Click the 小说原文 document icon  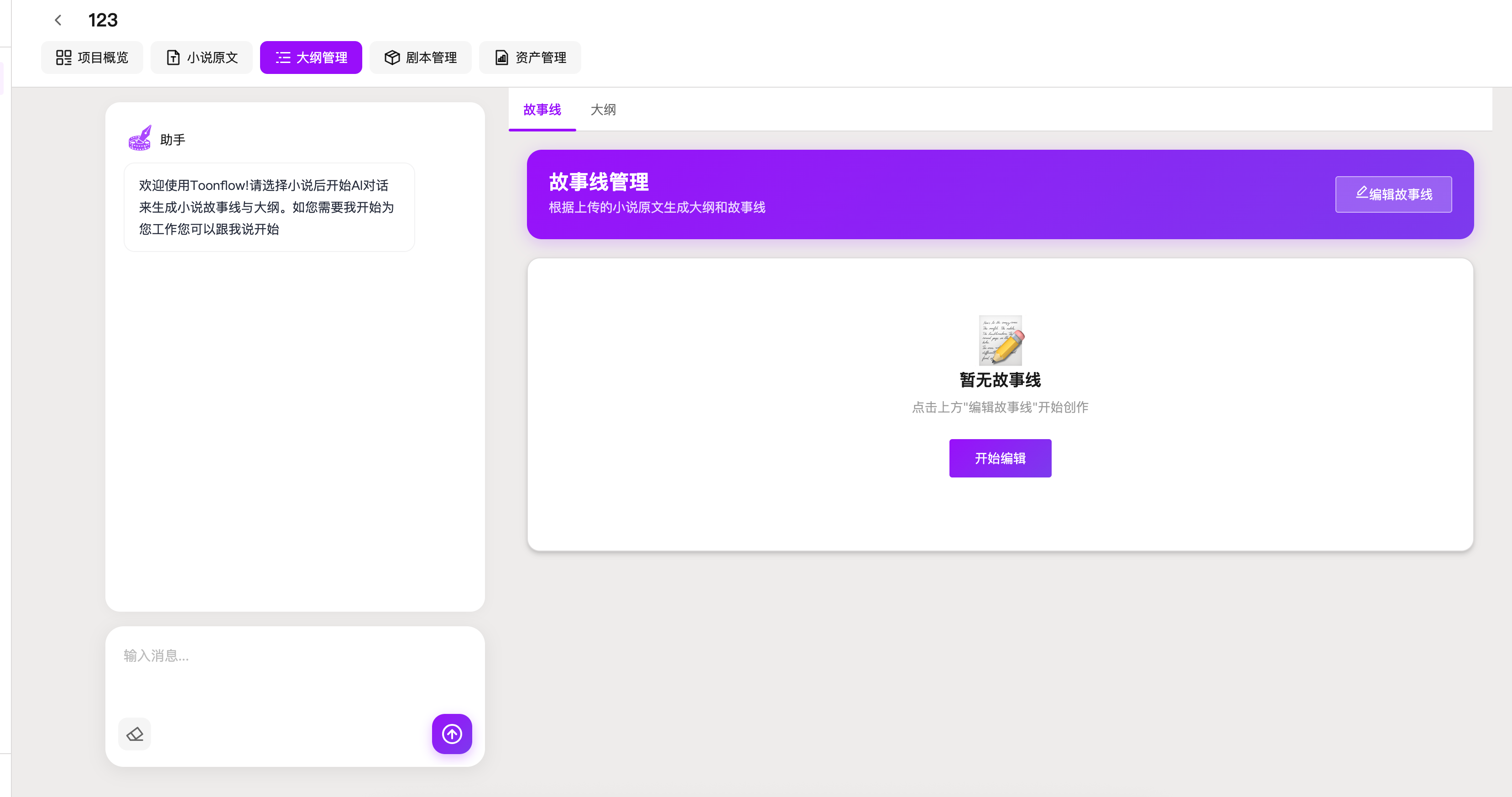173,58
